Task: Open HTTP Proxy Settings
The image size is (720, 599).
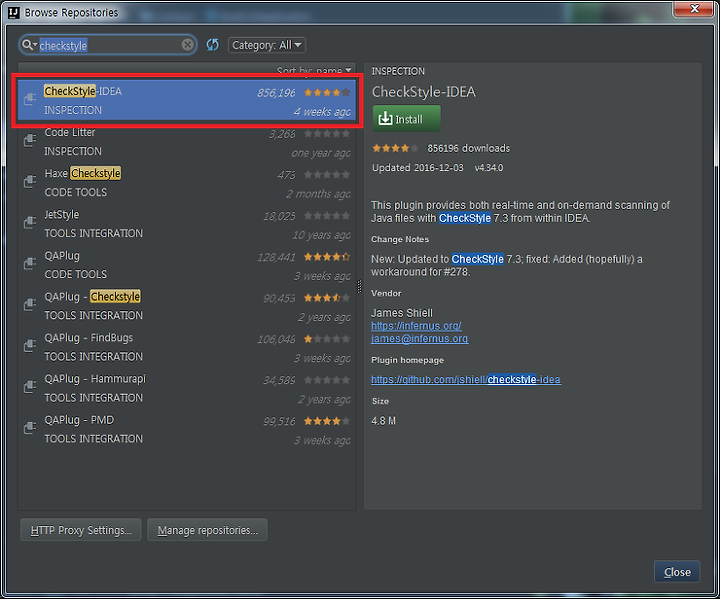Action: coord(81,530)
